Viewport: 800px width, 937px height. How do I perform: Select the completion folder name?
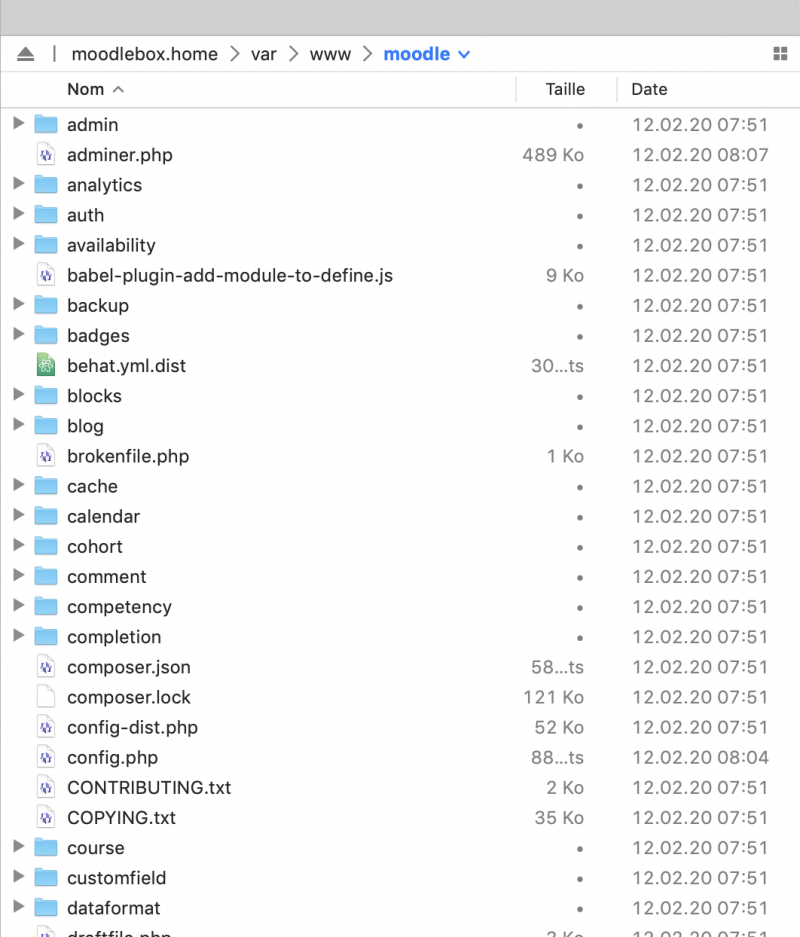point(114,637)
